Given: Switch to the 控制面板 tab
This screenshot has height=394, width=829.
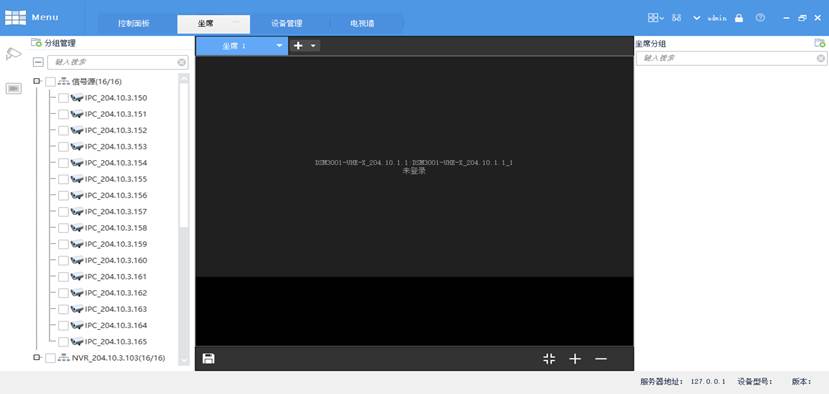Looking at the screenshot, I should pos(134,24).
